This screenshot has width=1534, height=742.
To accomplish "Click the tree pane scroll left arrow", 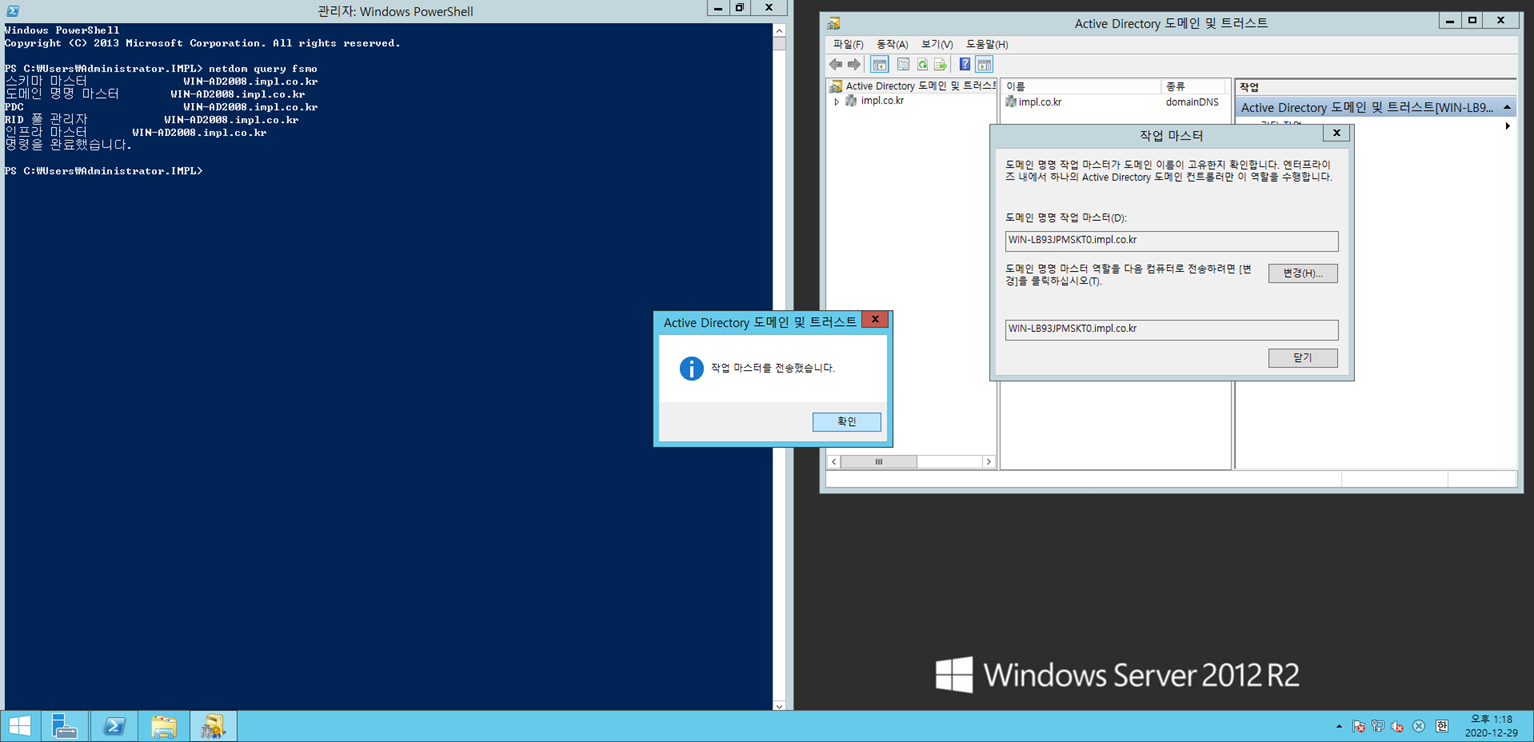I will (833, 462).
